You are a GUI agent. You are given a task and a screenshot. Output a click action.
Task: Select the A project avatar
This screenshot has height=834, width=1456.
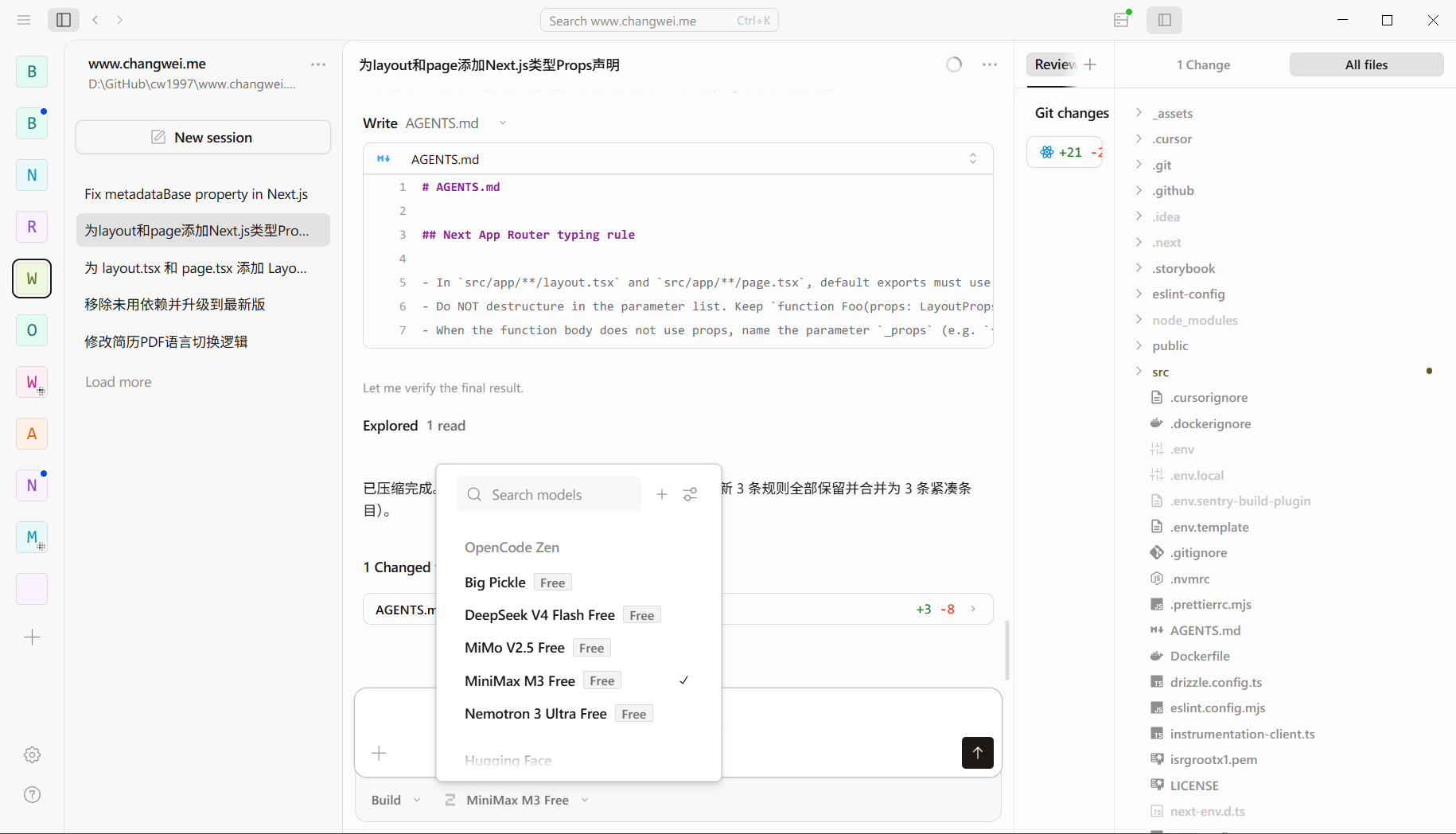pos(32,434)
